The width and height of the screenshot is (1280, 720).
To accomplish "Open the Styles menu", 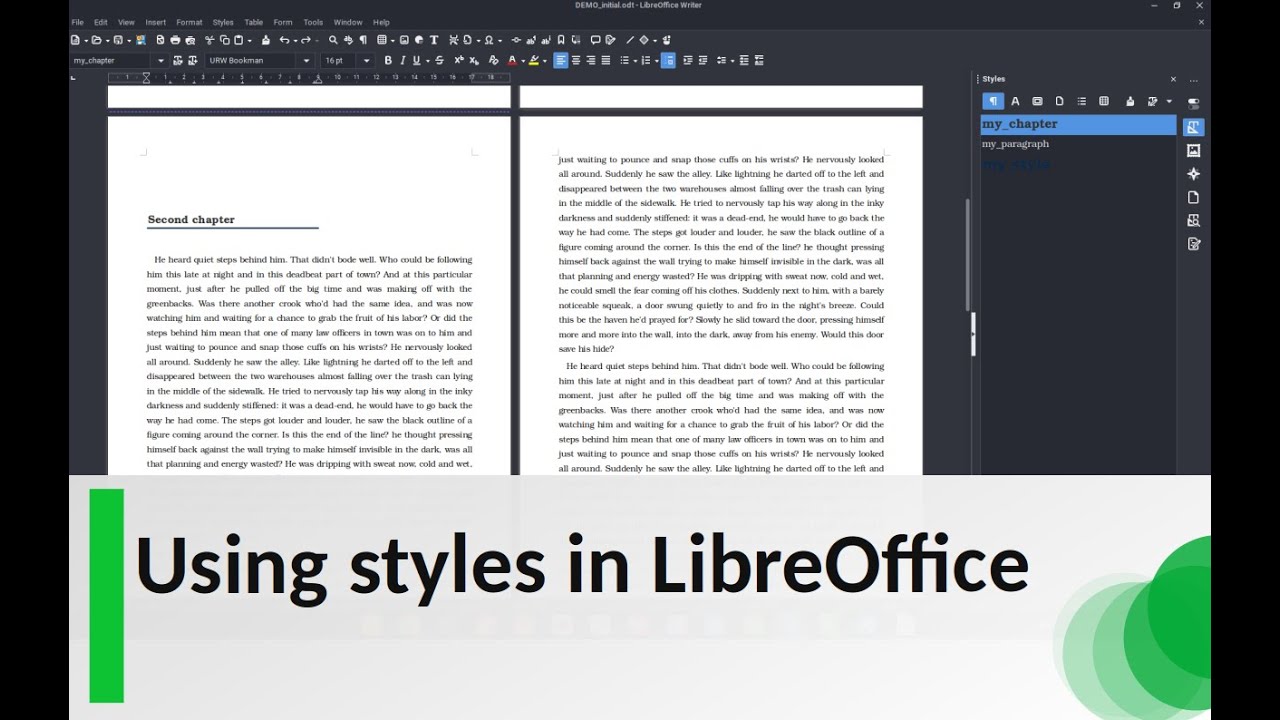I will coord(223,22).
